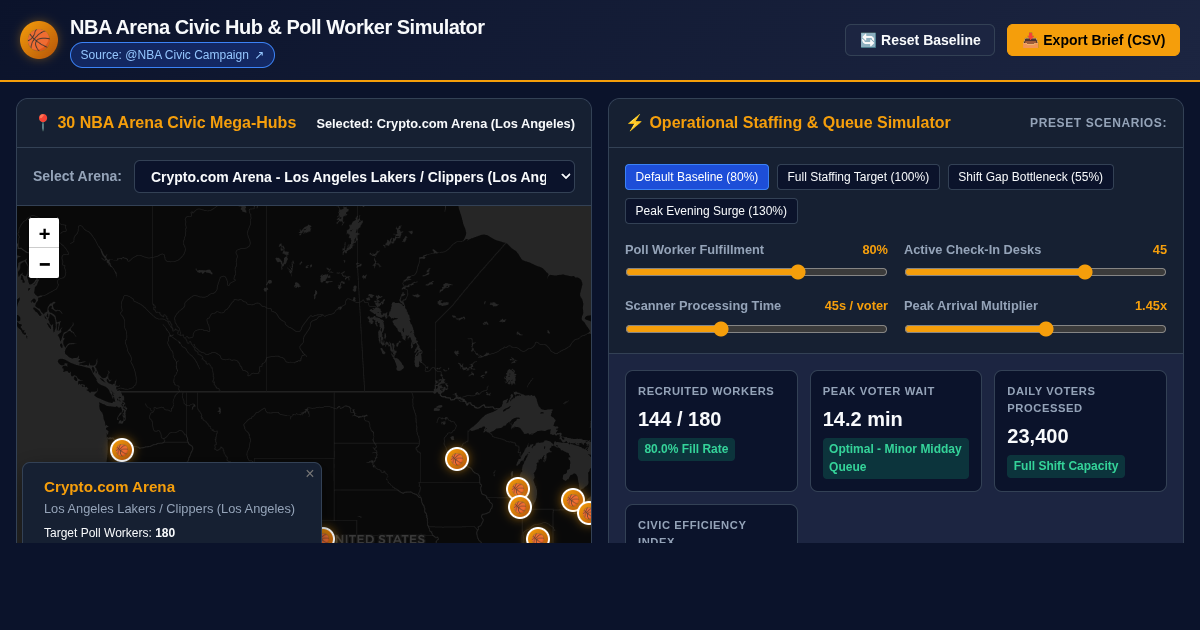Click the 144 / 180 recruited workers value

(x=680, y=419)
